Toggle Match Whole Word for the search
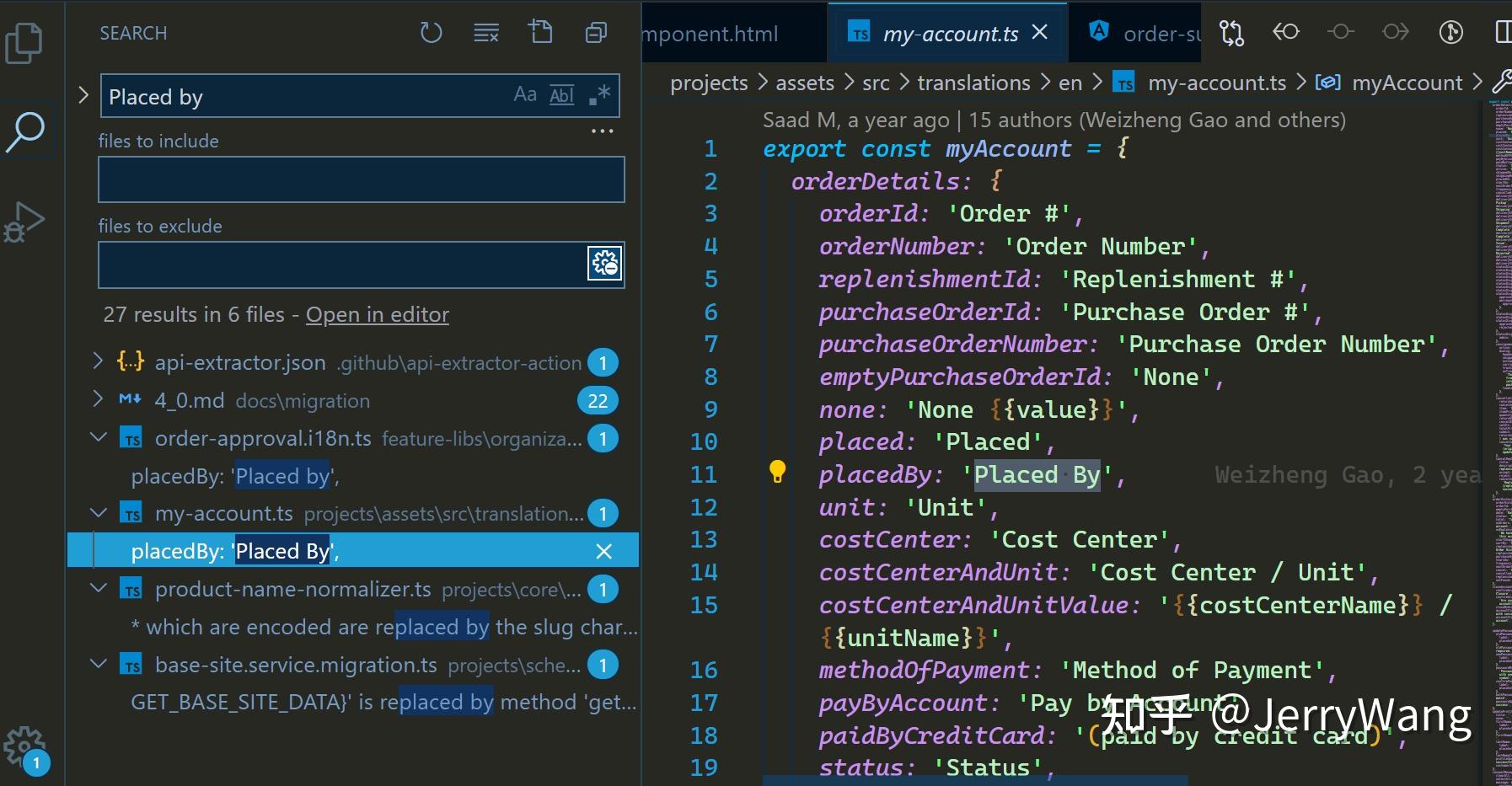The width and height of the screenshot is (1512, 786). click(x=561, y=94)
